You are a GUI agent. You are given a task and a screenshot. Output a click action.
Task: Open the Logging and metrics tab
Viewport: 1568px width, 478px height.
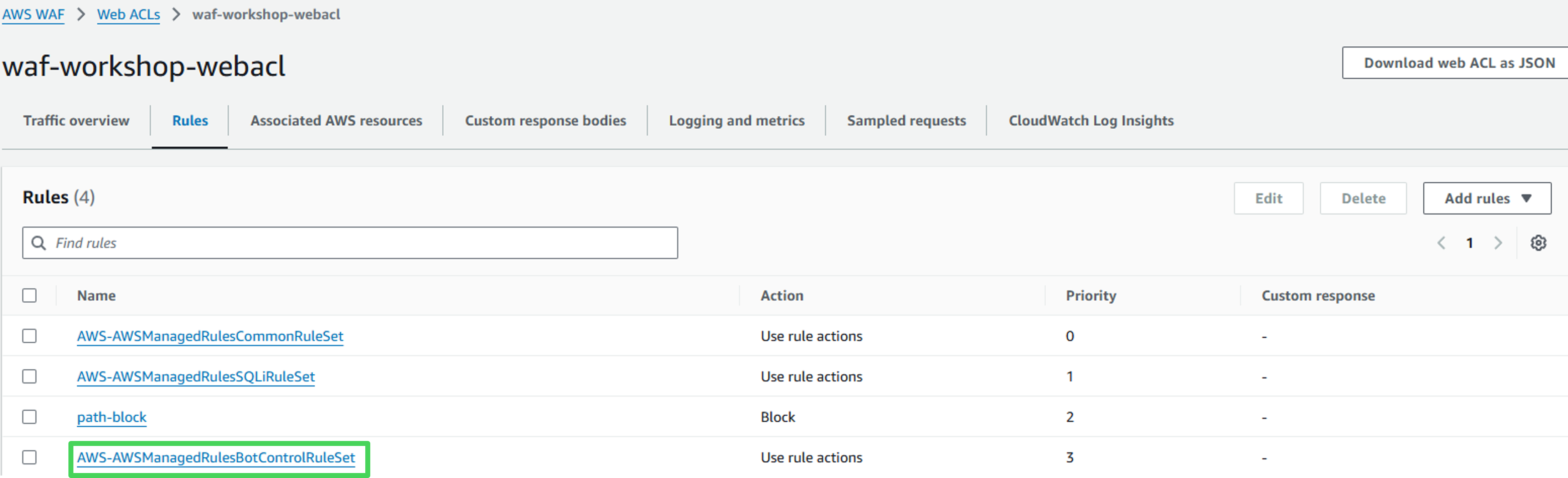(737, 120)
